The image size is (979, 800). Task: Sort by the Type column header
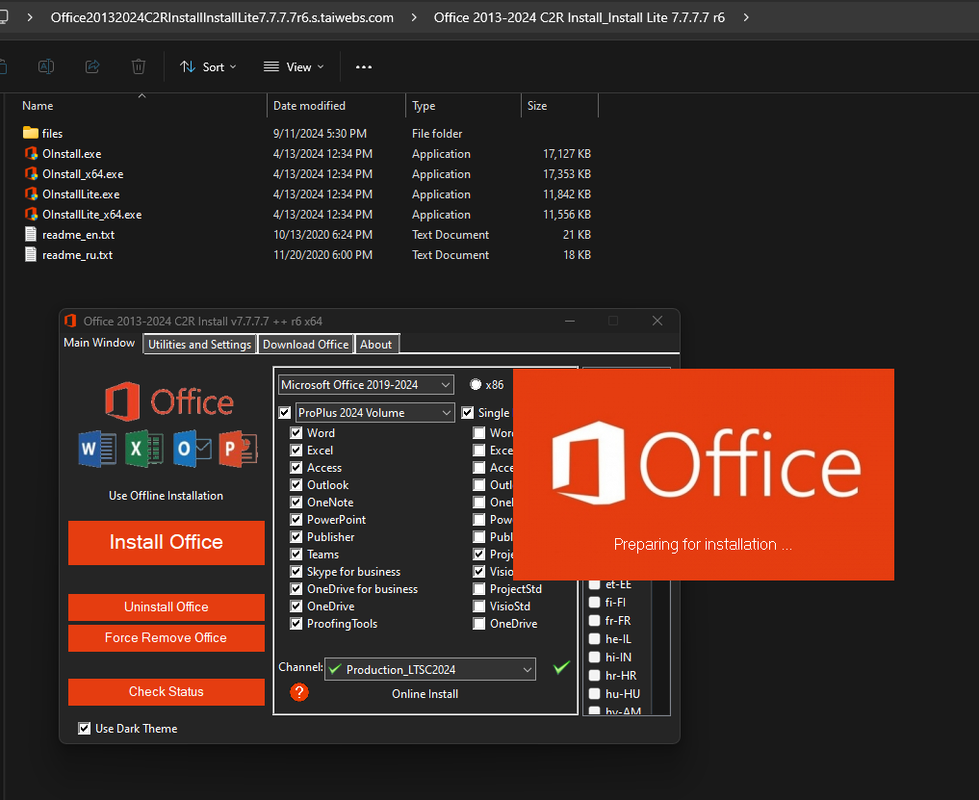pos(463,106)
